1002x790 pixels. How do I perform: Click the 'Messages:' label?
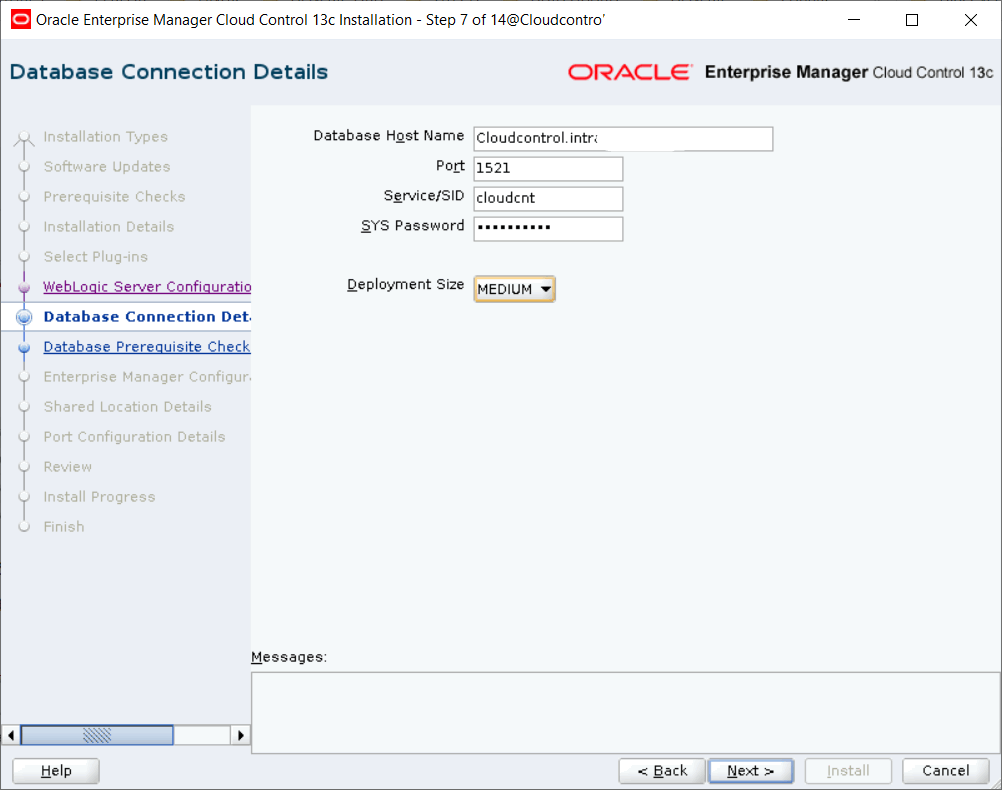tap(289, 657)
